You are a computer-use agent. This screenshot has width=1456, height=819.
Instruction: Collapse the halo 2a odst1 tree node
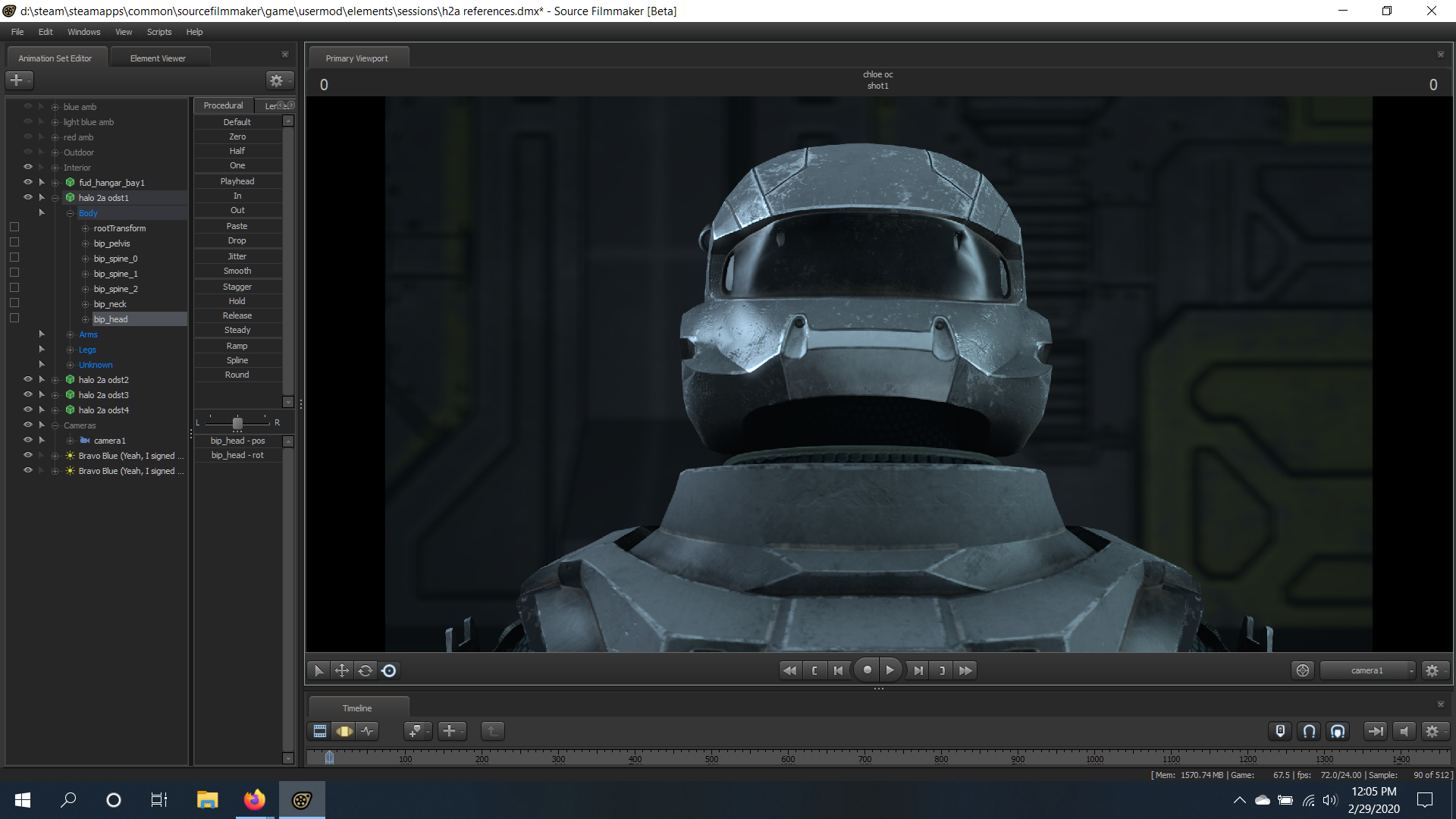(x=55, y=198)
